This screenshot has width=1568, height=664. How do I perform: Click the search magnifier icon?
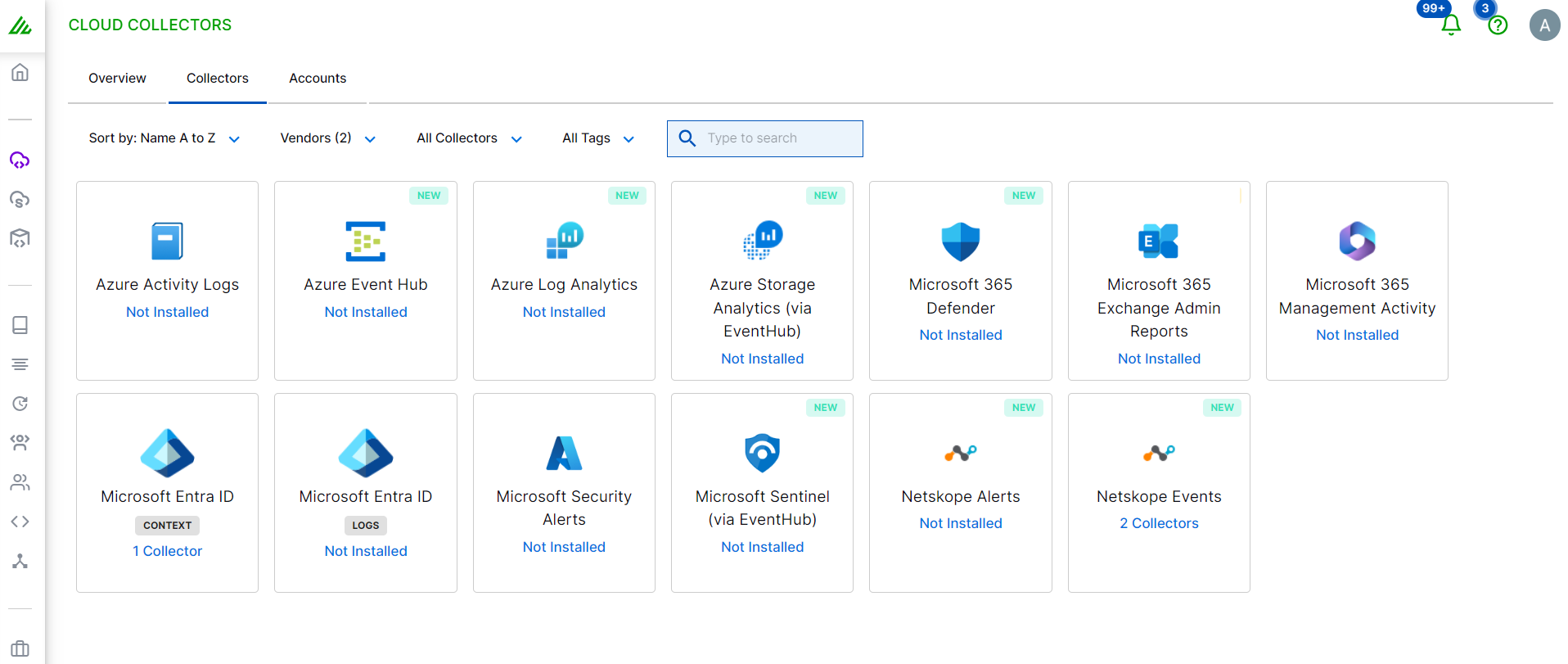[687, 138]
